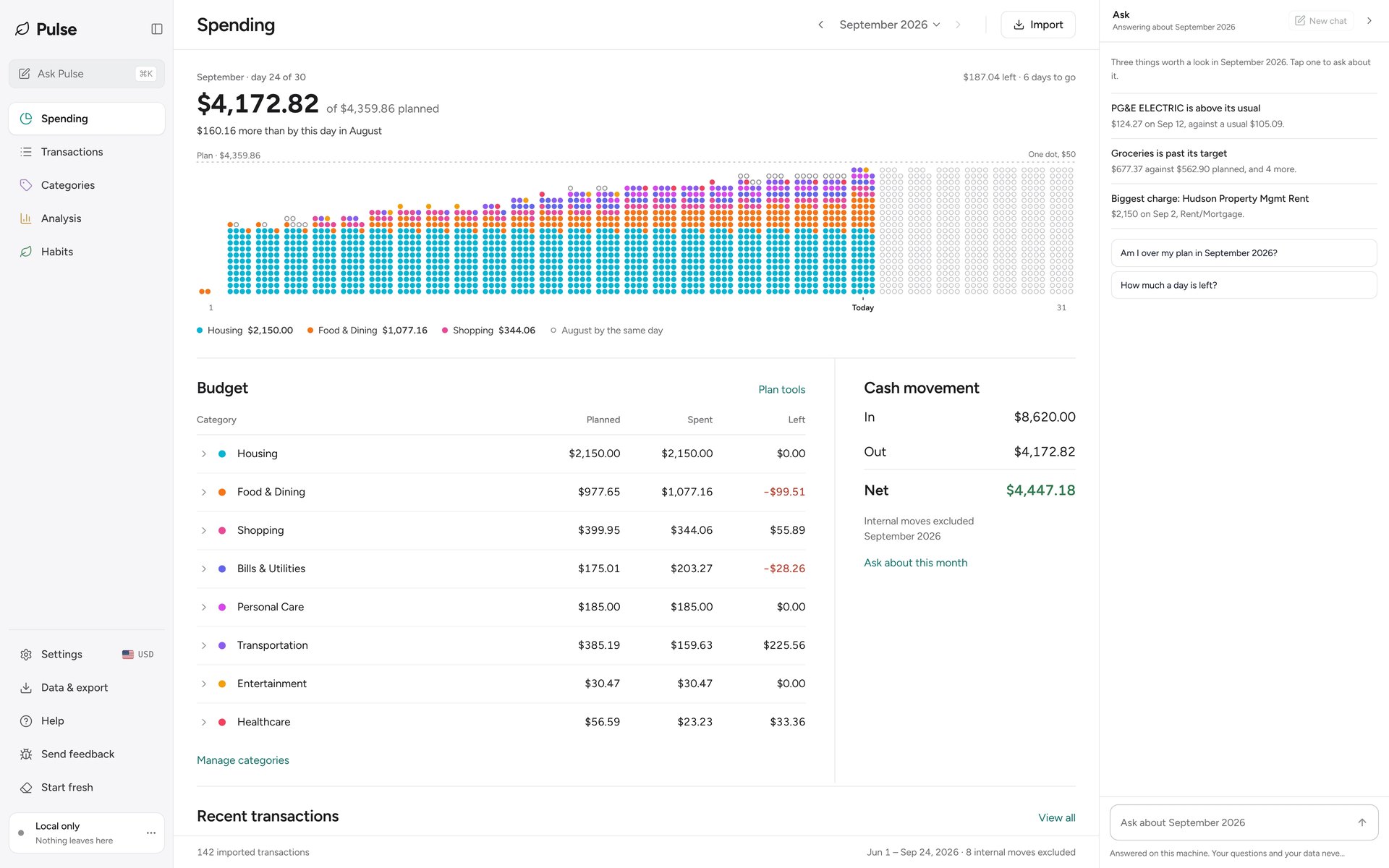Open Plan tools link
This screenshot has width=1389, height=868.
[781, 389]
